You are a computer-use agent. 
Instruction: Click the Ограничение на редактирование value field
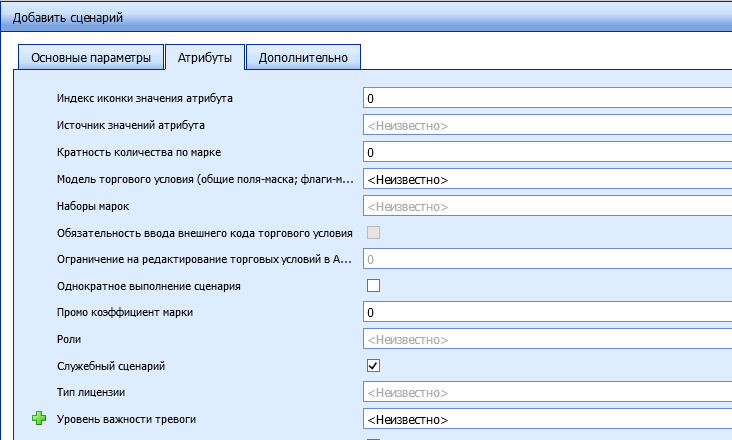[x=546, y=259]
